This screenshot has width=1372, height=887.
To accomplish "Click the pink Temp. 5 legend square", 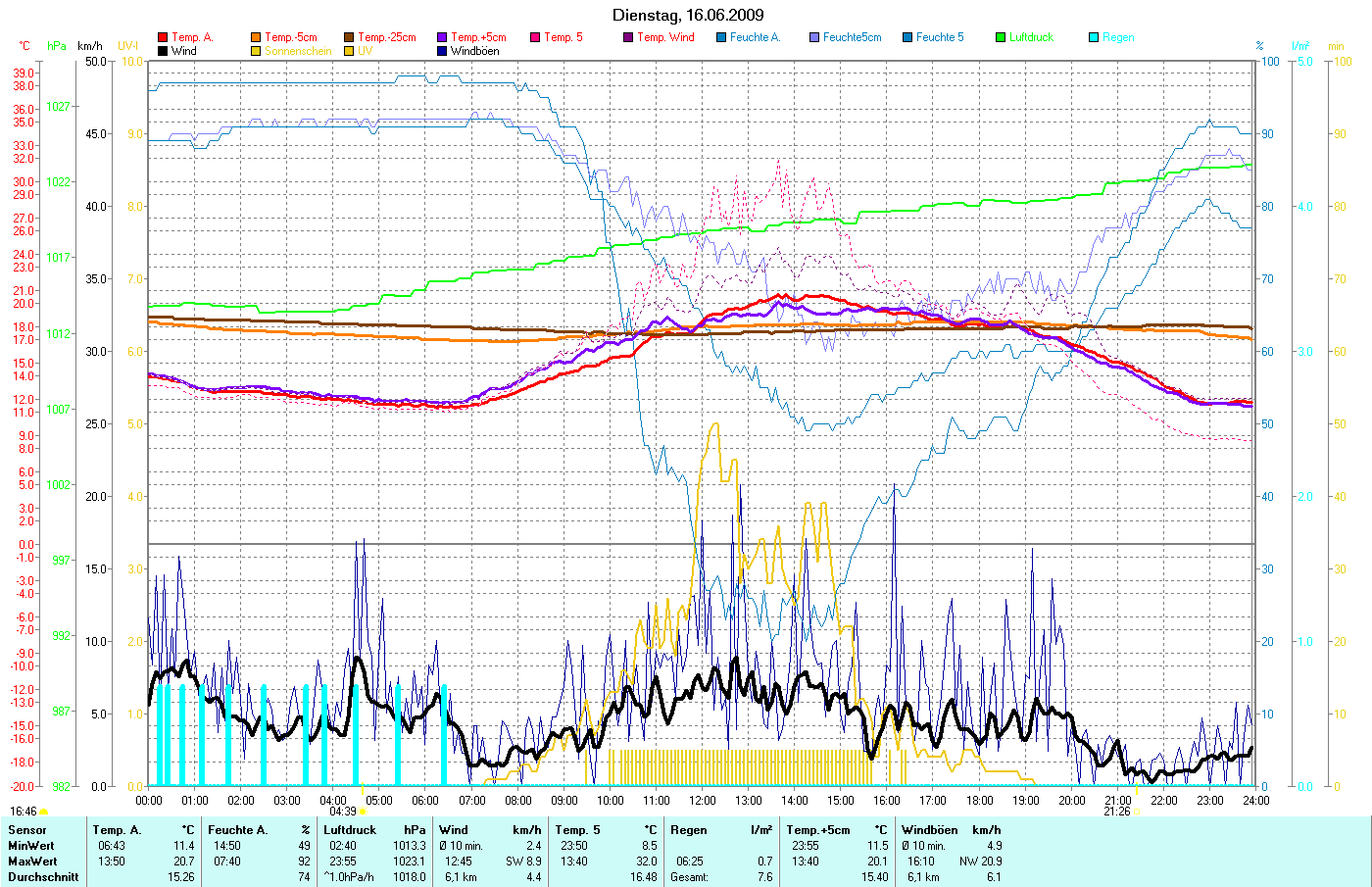I will (x=535, y=37).
